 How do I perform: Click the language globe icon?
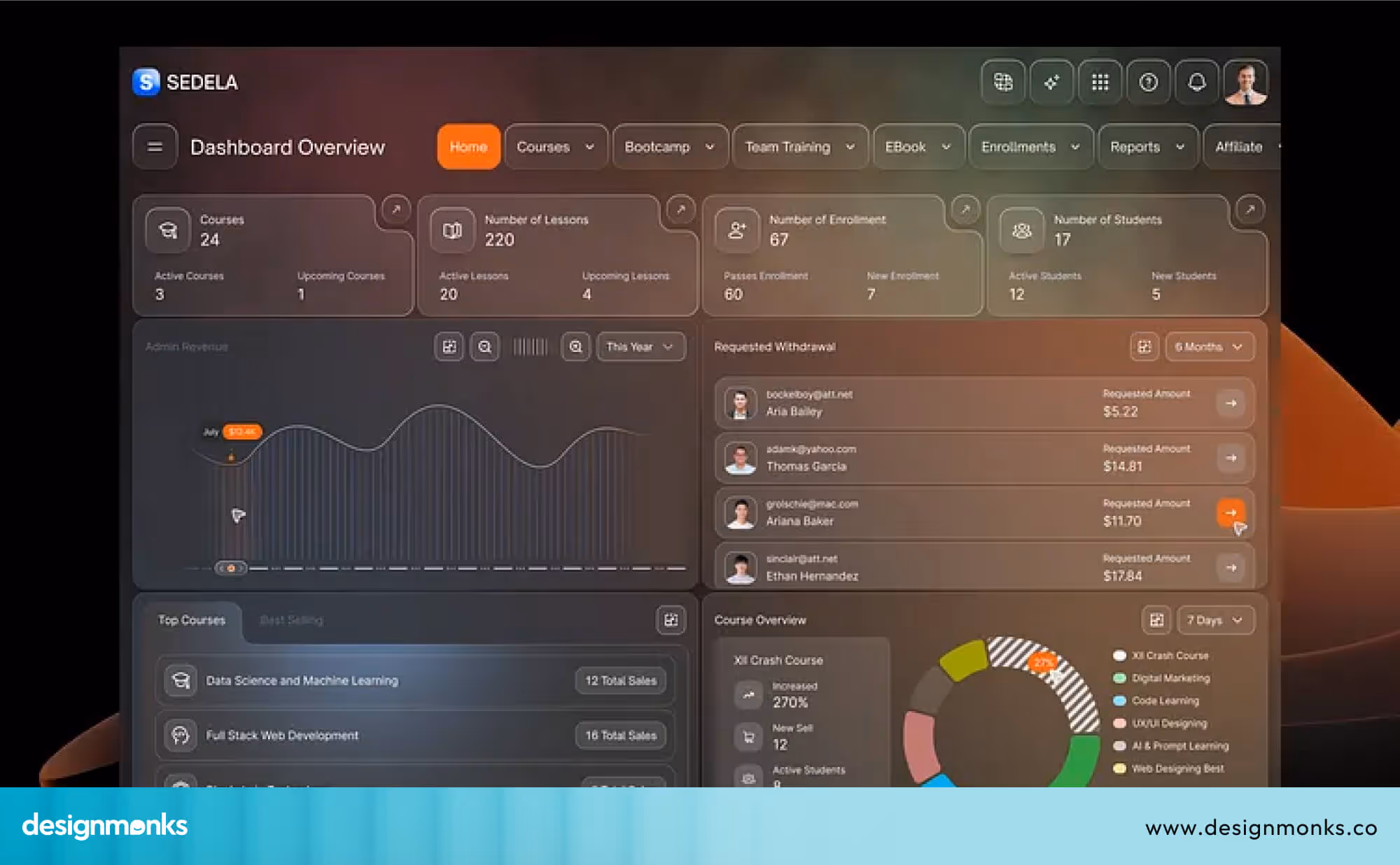[1003, 83]
